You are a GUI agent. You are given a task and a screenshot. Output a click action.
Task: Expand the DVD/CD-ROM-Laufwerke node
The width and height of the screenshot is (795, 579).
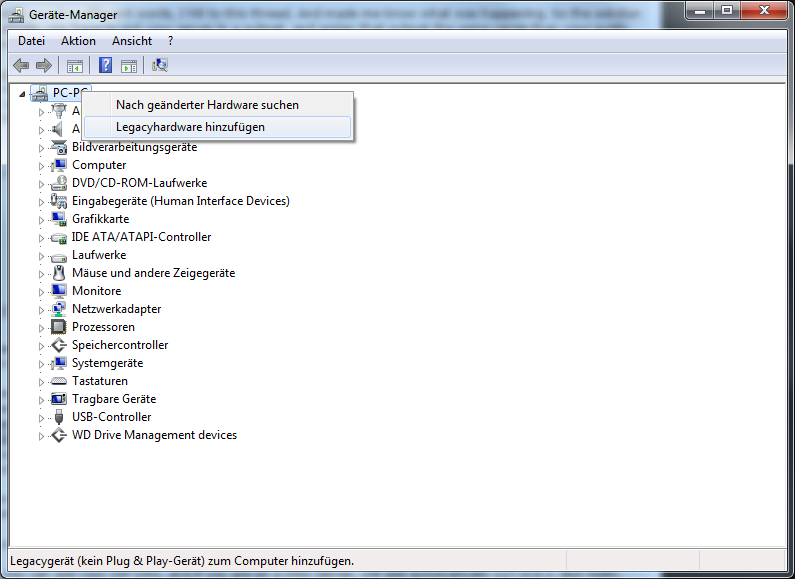click(42, 184)
